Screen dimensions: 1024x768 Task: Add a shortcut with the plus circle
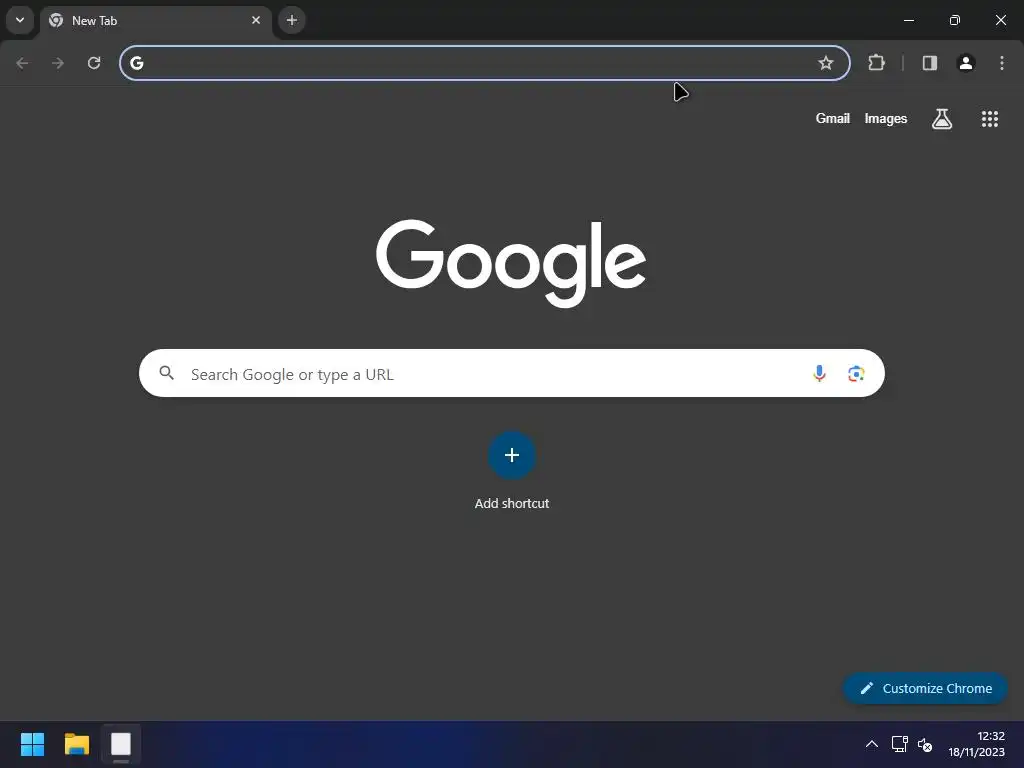click(x=512, y=455)
